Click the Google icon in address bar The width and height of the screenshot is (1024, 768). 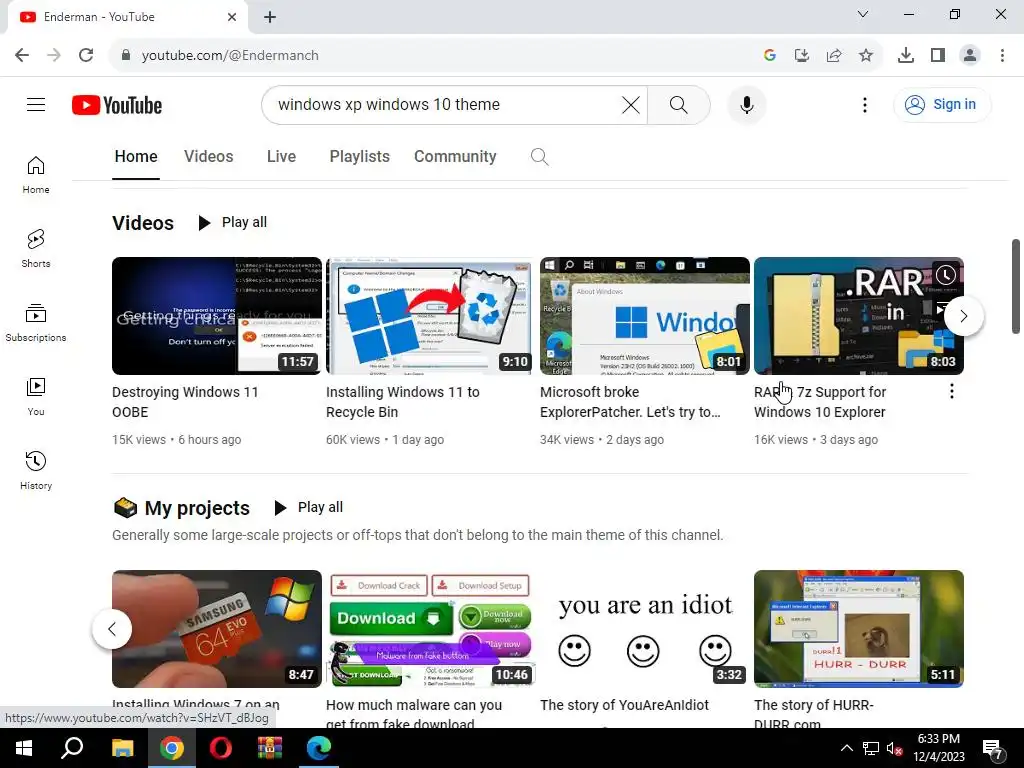(x=770, y=56)
